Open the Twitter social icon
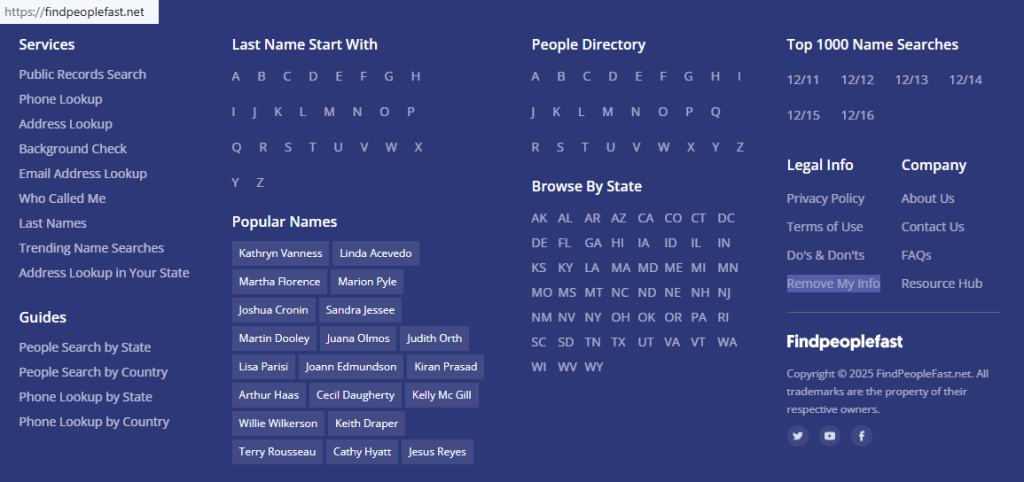The height and width of the screenshot is (482, 1024). click(797, 436)
